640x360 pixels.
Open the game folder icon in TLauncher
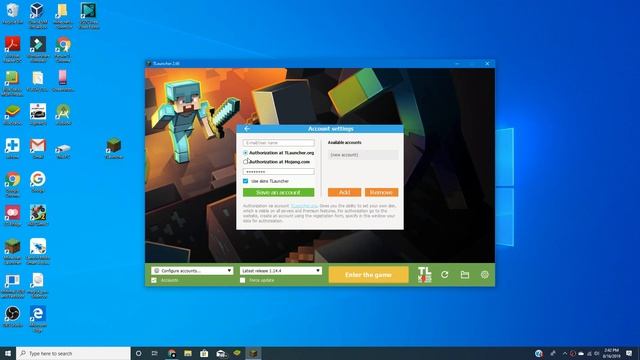[464, 275]
